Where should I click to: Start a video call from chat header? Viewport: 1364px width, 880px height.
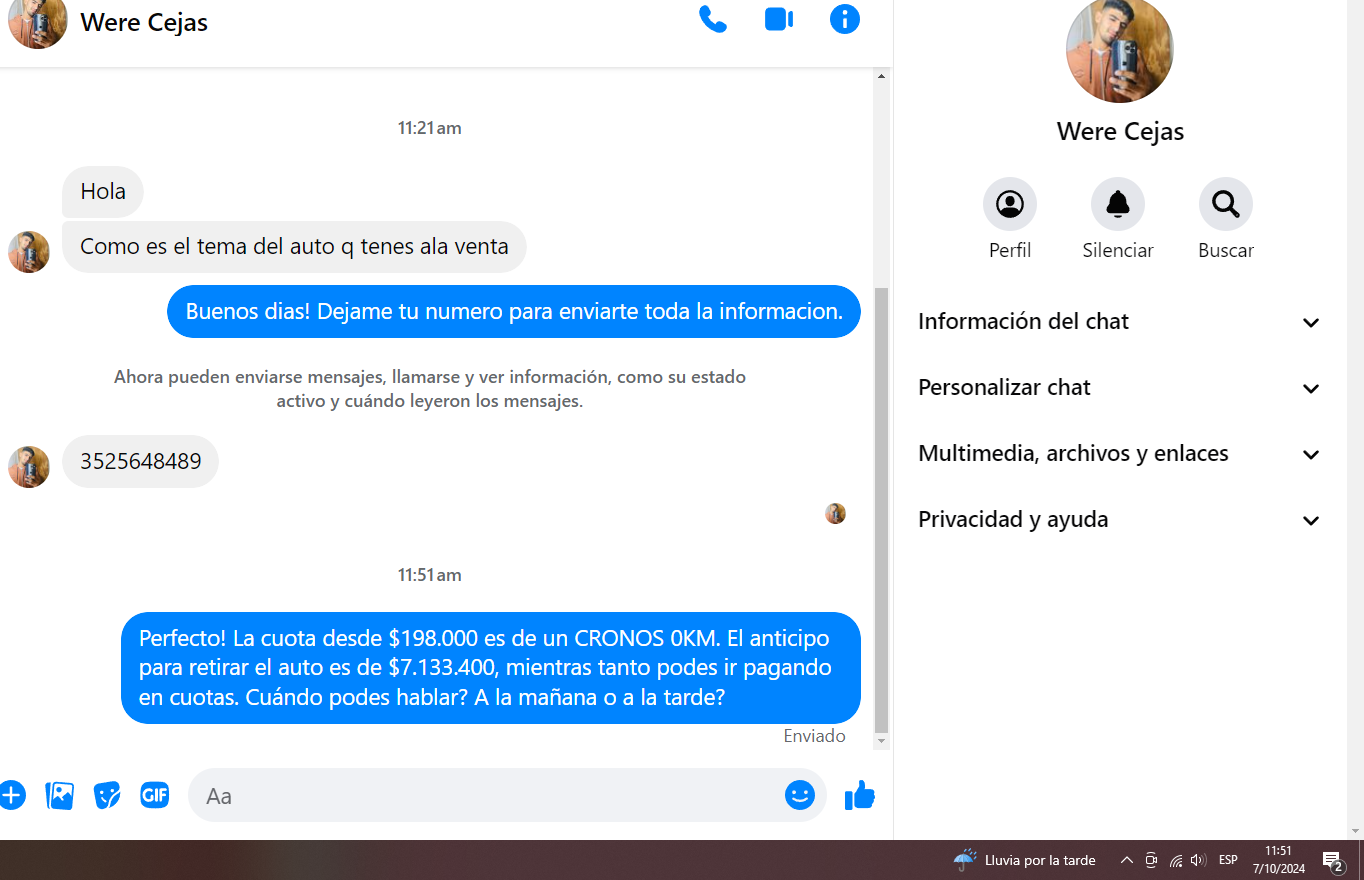(778, 20)
